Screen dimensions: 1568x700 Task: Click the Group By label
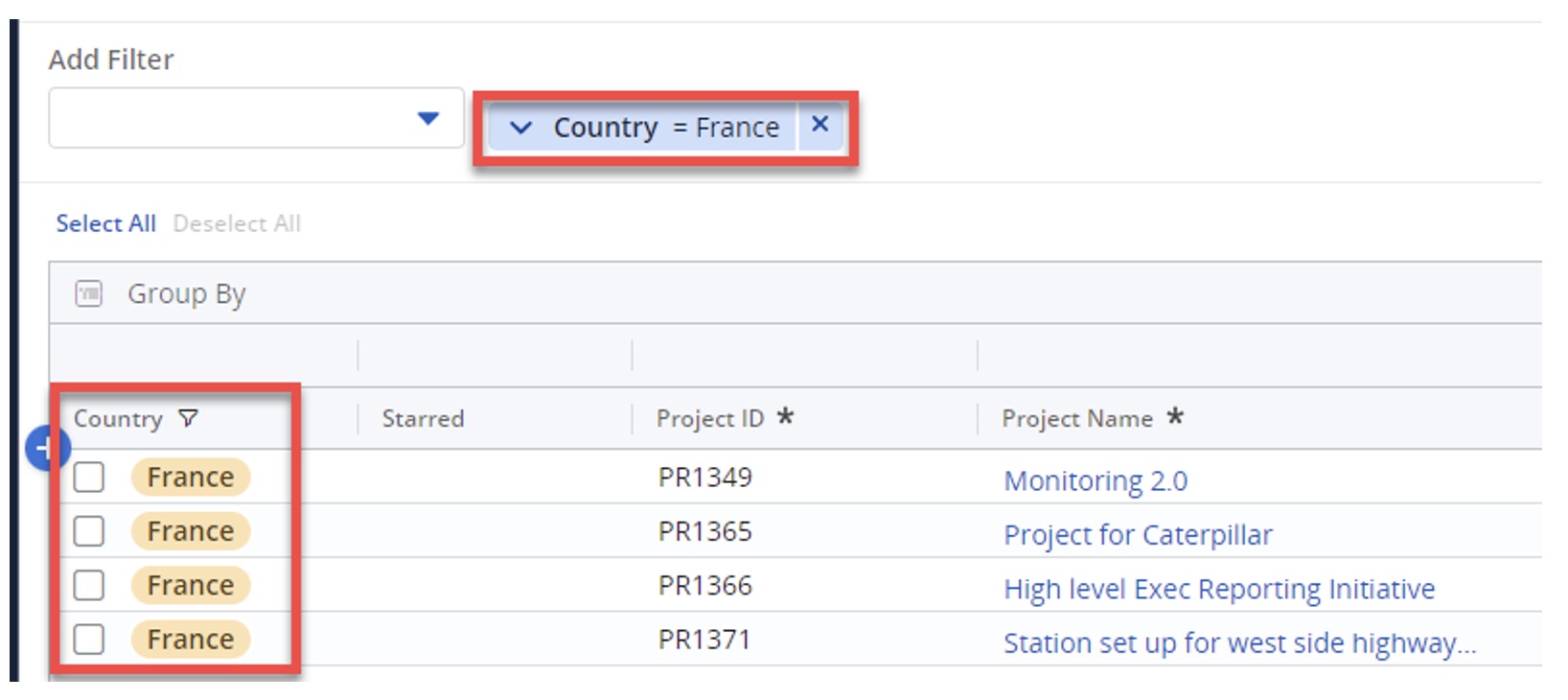click(187, 293)
